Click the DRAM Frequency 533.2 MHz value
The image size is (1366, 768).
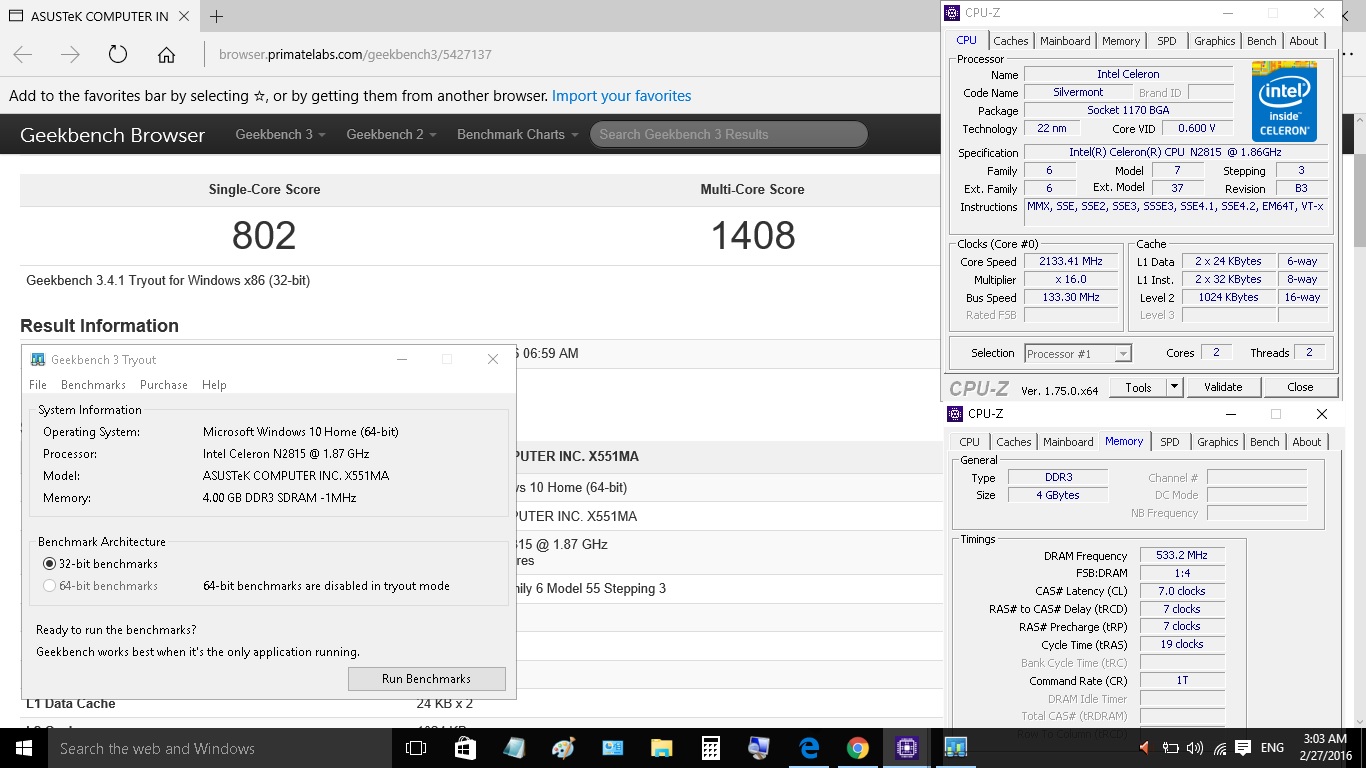(x=1181, y=556)
